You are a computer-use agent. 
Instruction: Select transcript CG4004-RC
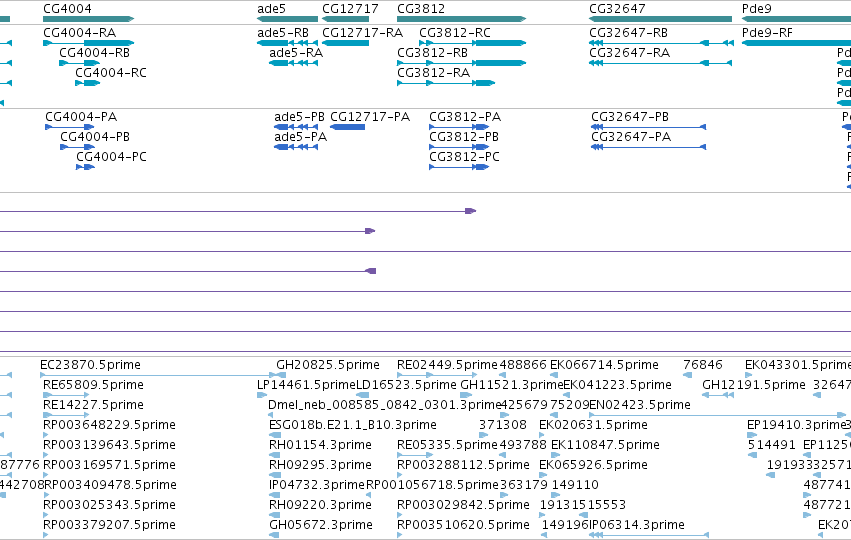[x=87, y=83]
